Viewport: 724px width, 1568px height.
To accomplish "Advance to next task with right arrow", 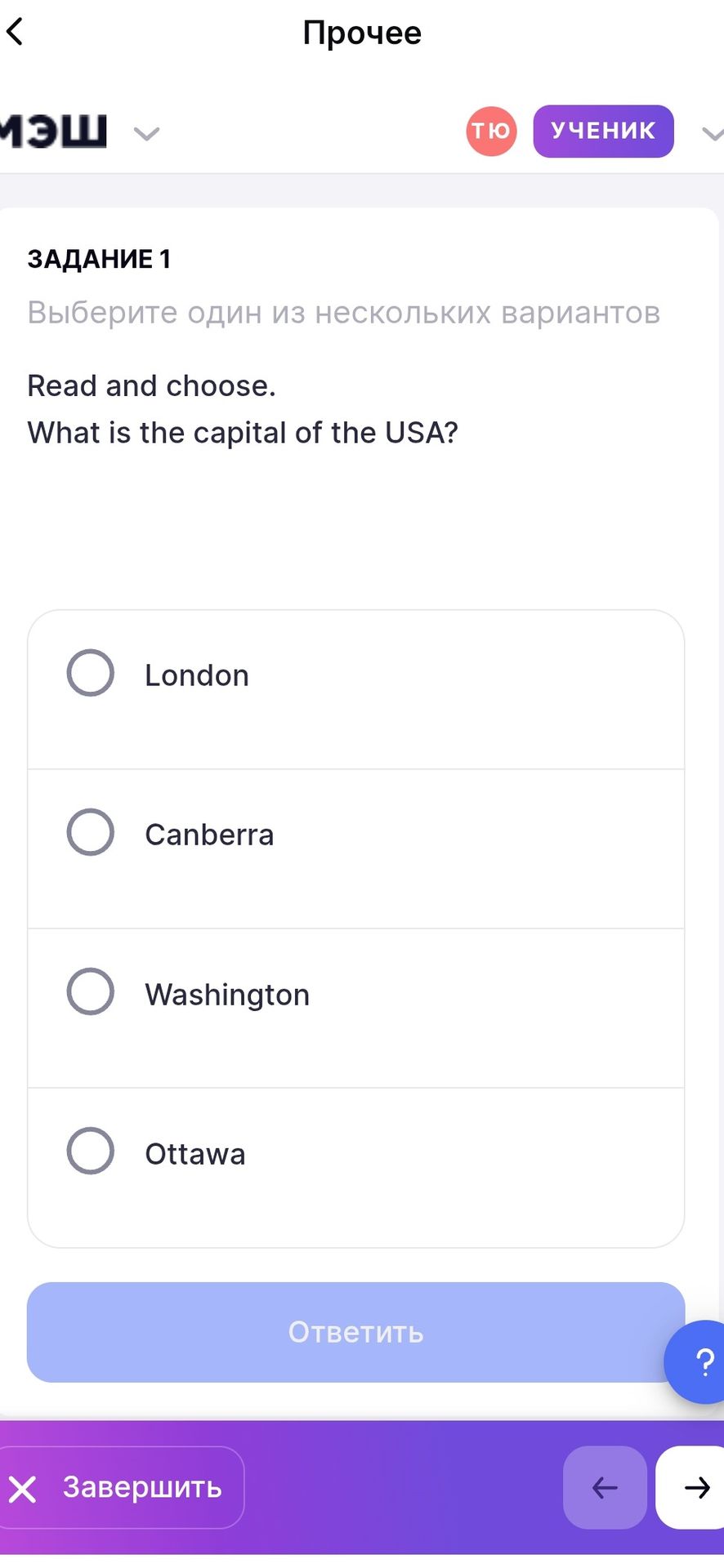I will 691,1488.
